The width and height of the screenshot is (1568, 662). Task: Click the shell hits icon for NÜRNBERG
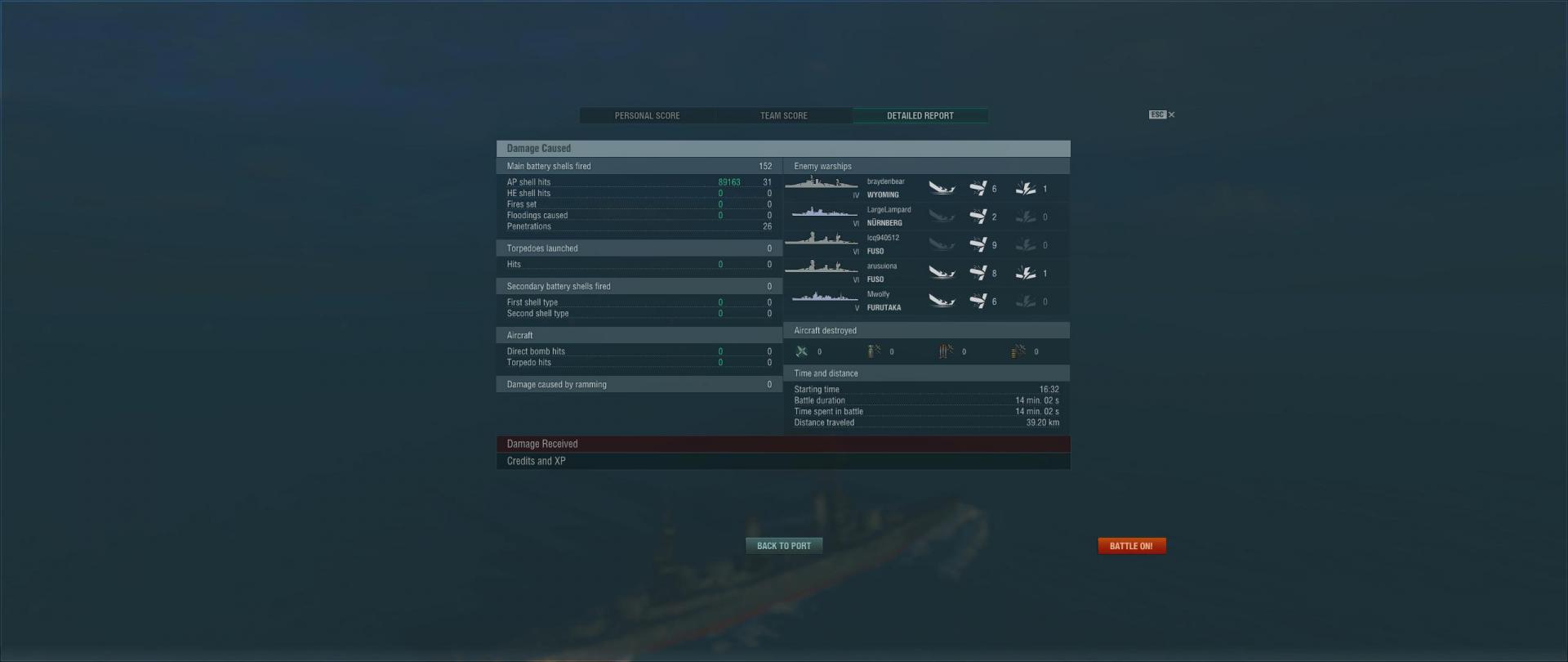978,217
